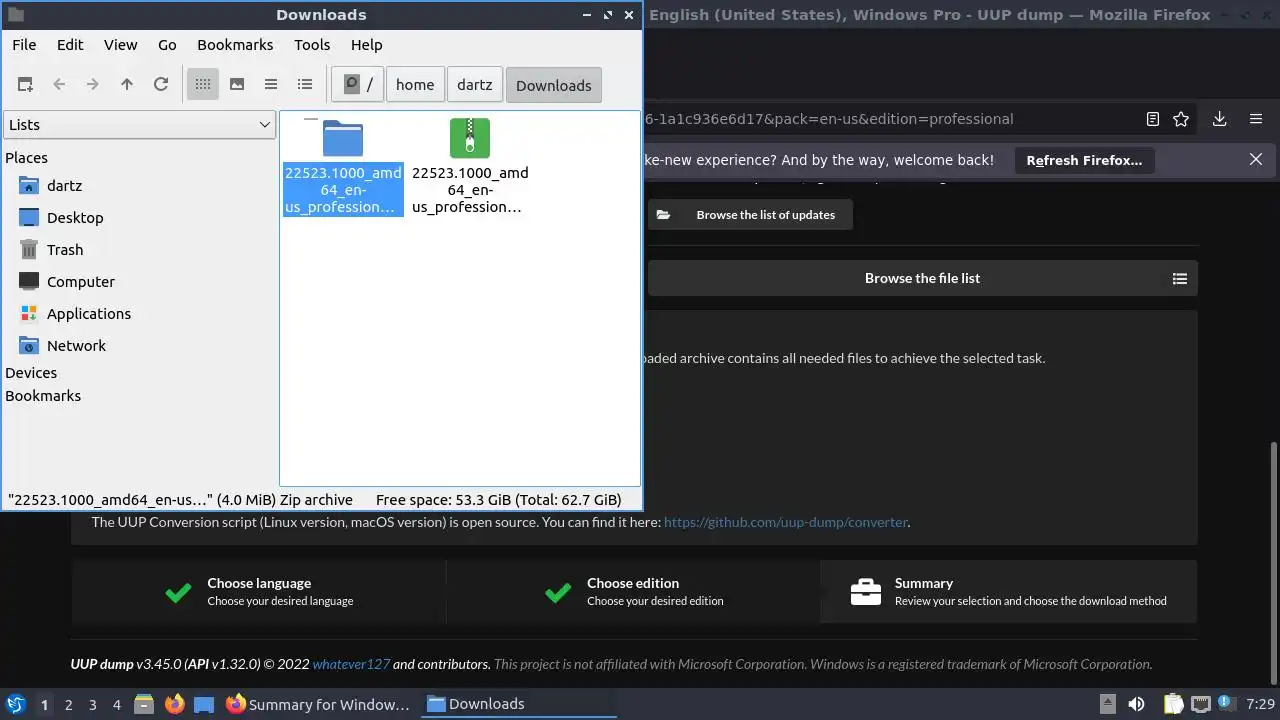Open the Edit menu
Viewport: 1280px width, 720px height.
pos(70,45)
